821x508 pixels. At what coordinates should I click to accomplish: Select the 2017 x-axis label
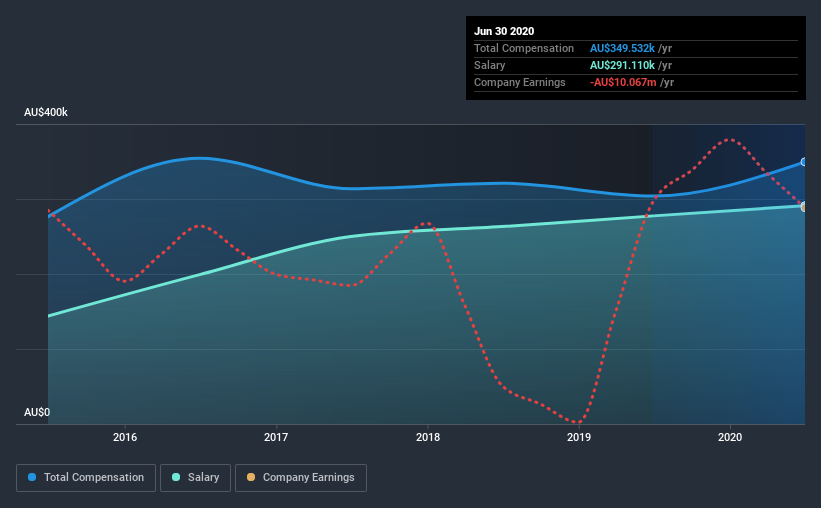pyautogui.click(x=276, y=437)
